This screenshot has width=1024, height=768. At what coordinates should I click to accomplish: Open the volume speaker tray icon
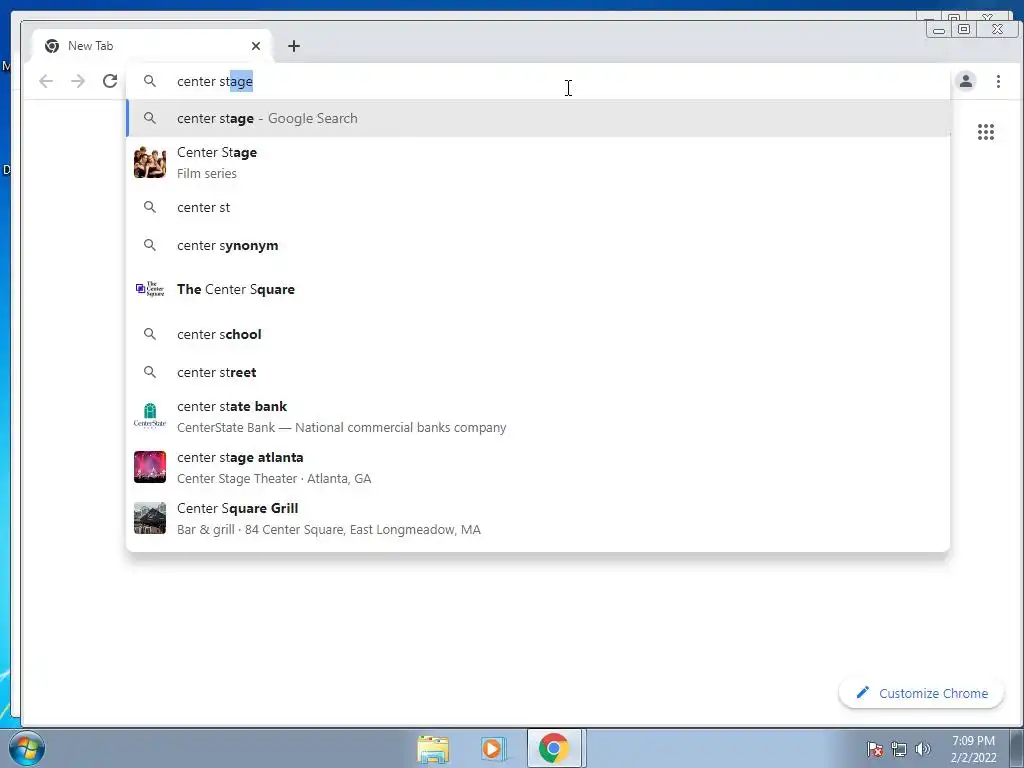point(923,749)
